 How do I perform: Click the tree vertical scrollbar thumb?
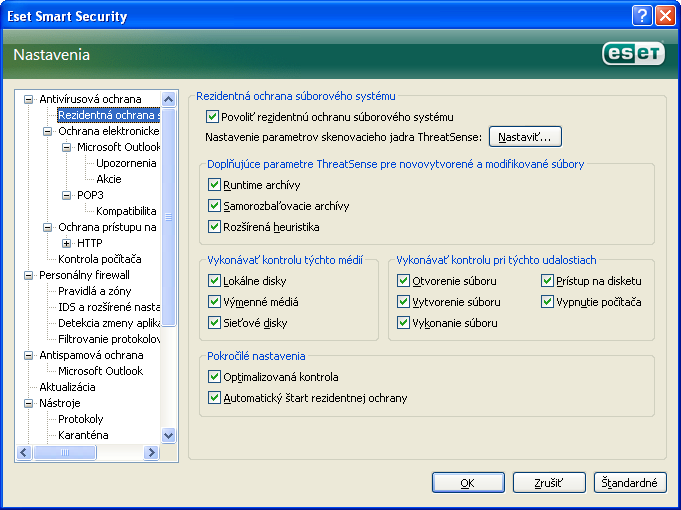169,217
